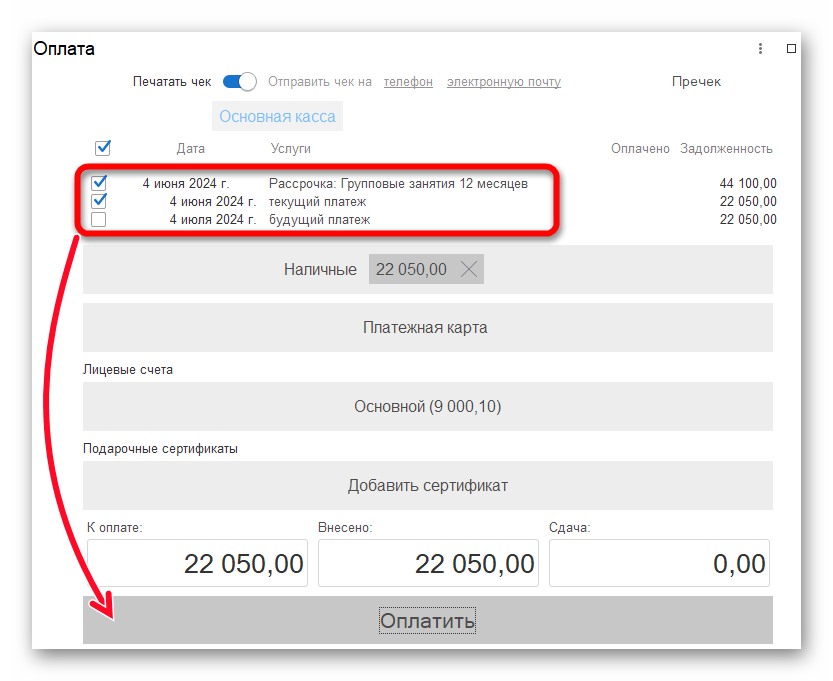
Task: Toggle the Печатать чек switch
Action: tap(240, 82)
